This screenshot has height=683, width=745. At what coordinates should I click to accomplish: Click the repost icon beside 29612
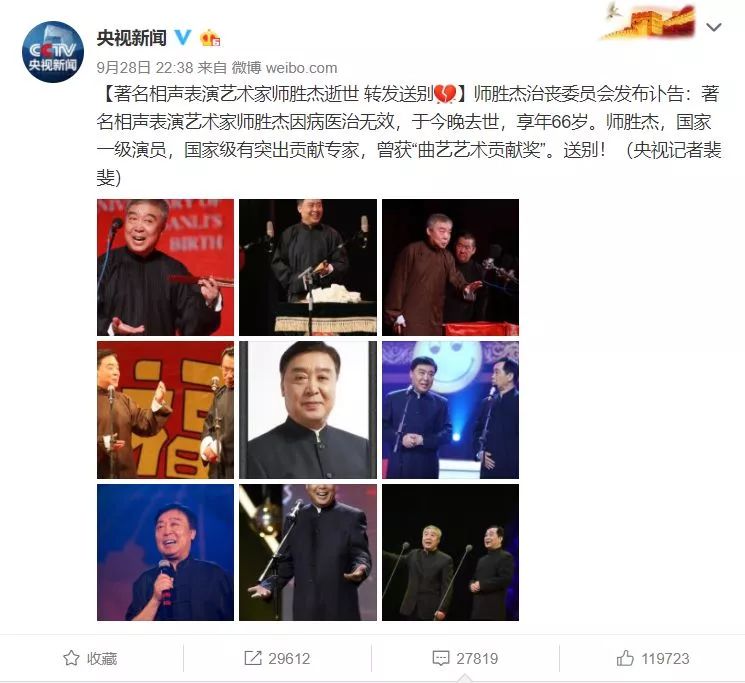[x=253, y=658]
